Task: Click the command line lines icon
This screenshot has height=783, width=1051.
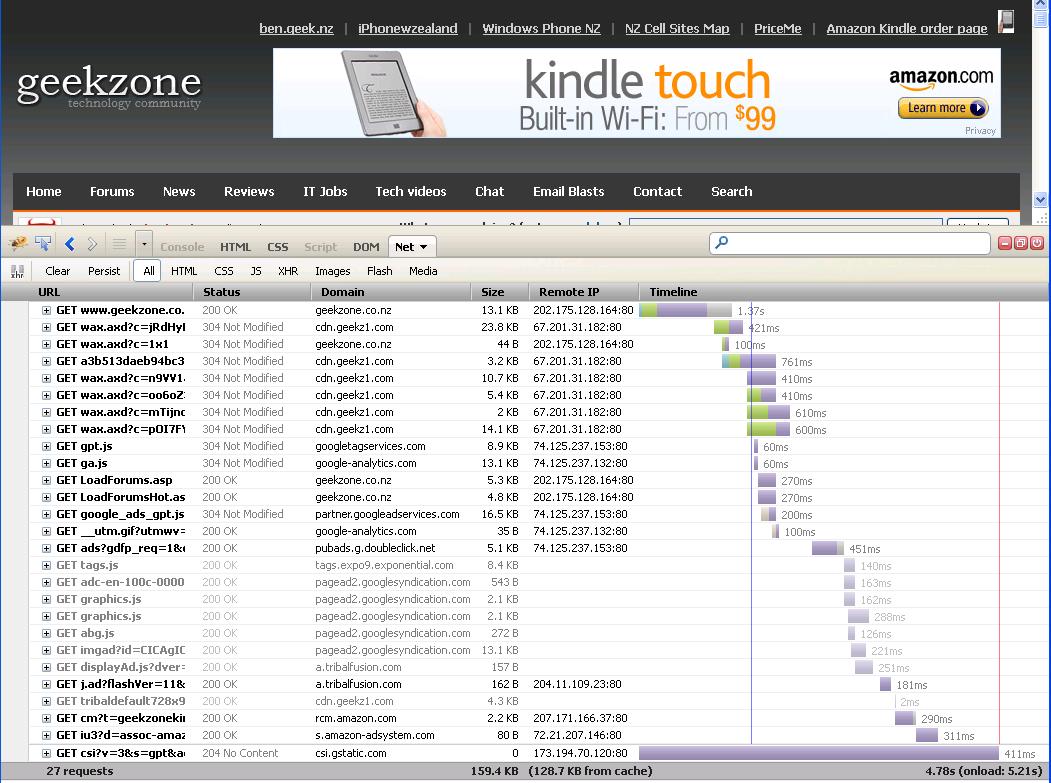Action: pos(119,244)
